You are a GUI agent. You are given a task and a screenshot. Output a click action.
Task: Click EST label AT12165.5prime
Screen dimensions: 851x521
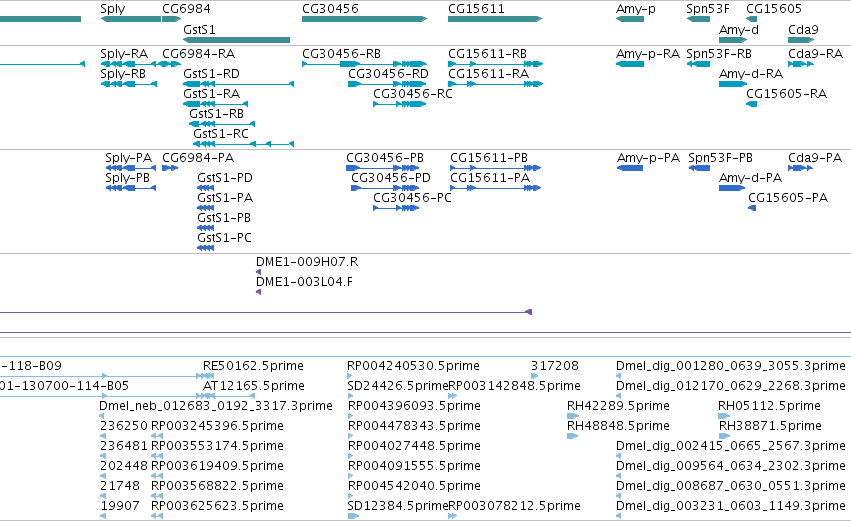[x=253, y=386]
